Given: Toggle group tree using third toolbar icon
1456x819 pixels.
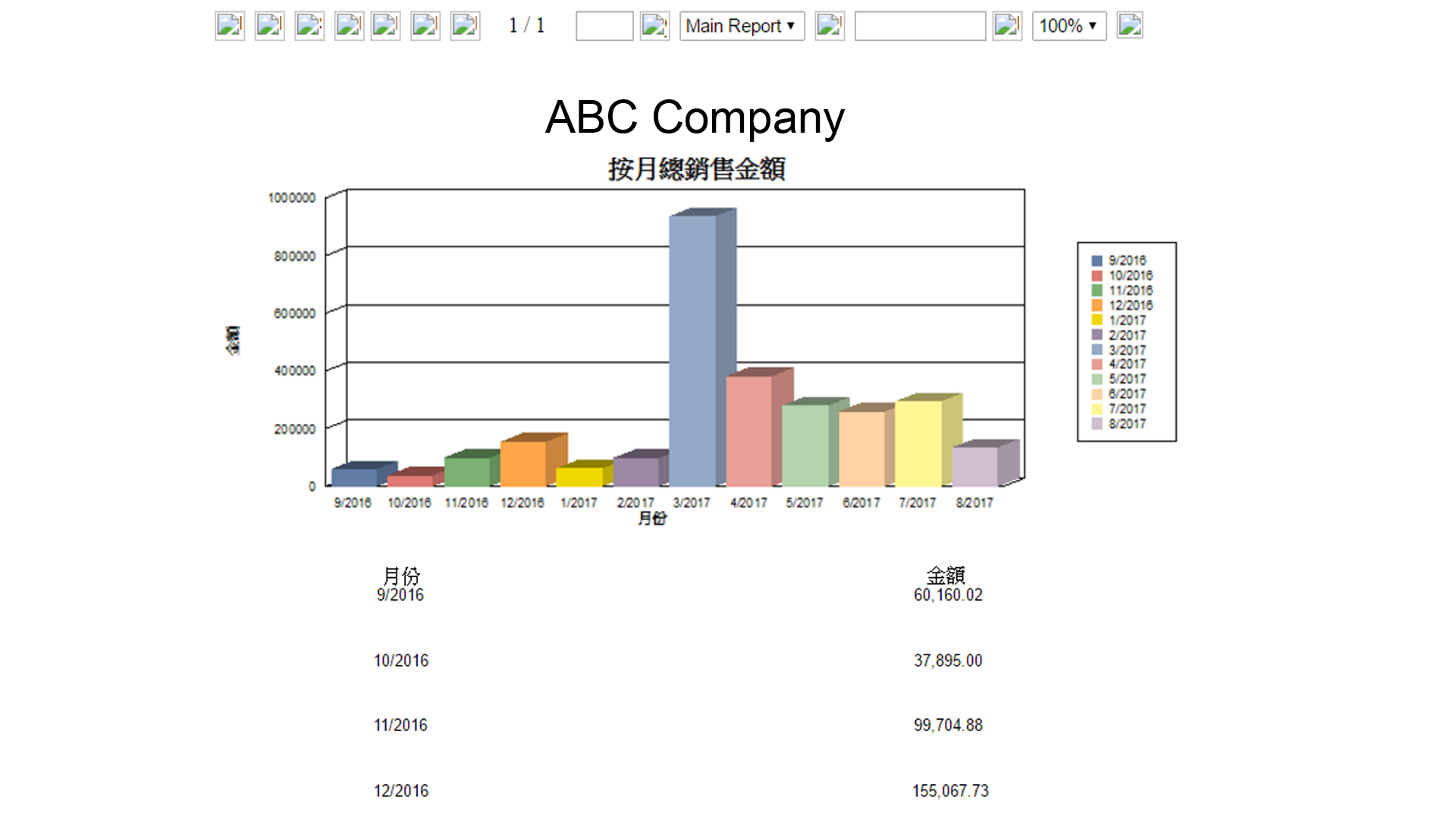Looking at the screenshot, I should 309,26.
